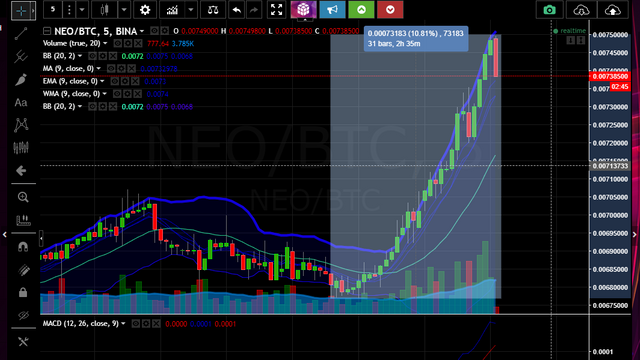Select the 5 minute interval button
The width and height of the screenshot is (640, 360).
53,10
